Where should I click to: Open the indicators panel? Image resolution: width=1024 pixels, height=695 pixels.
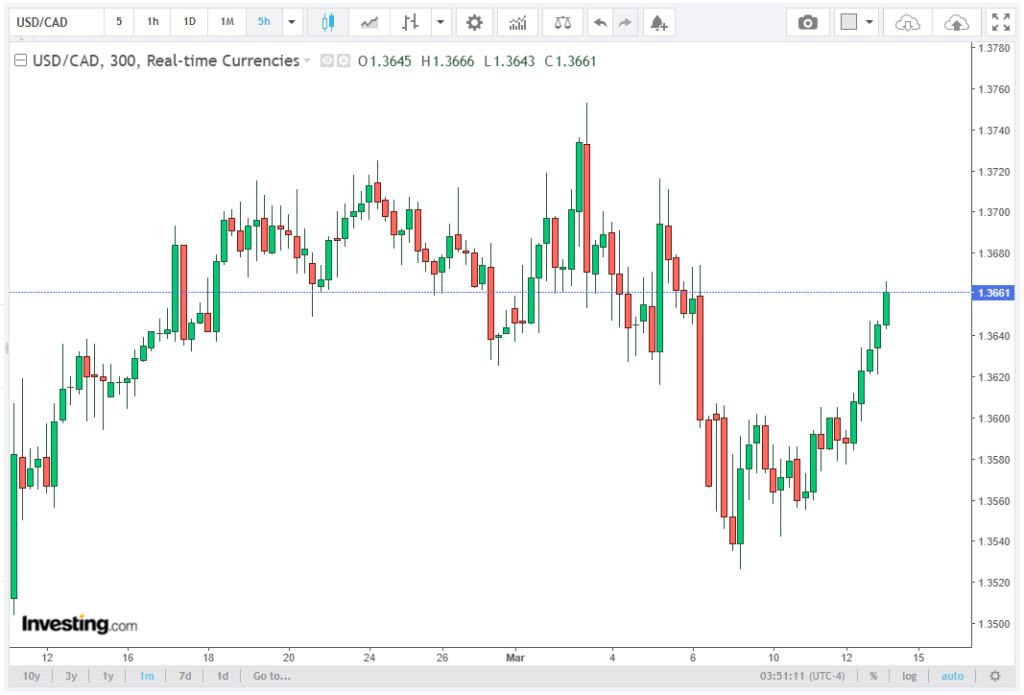coord(517,22)
